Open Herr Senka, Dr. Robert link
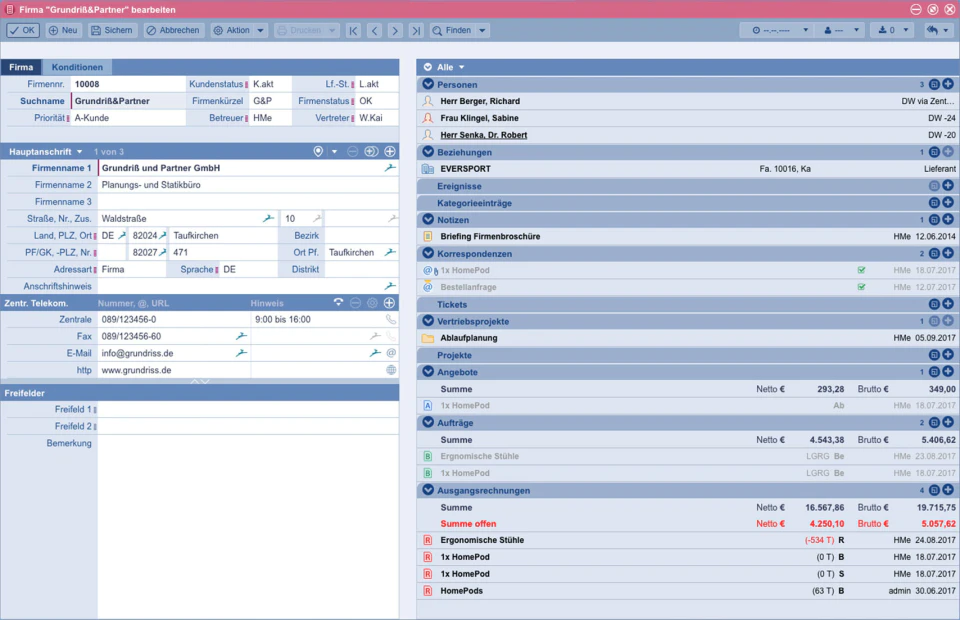This screenshot has height=620, width=960. pos(484,135)
